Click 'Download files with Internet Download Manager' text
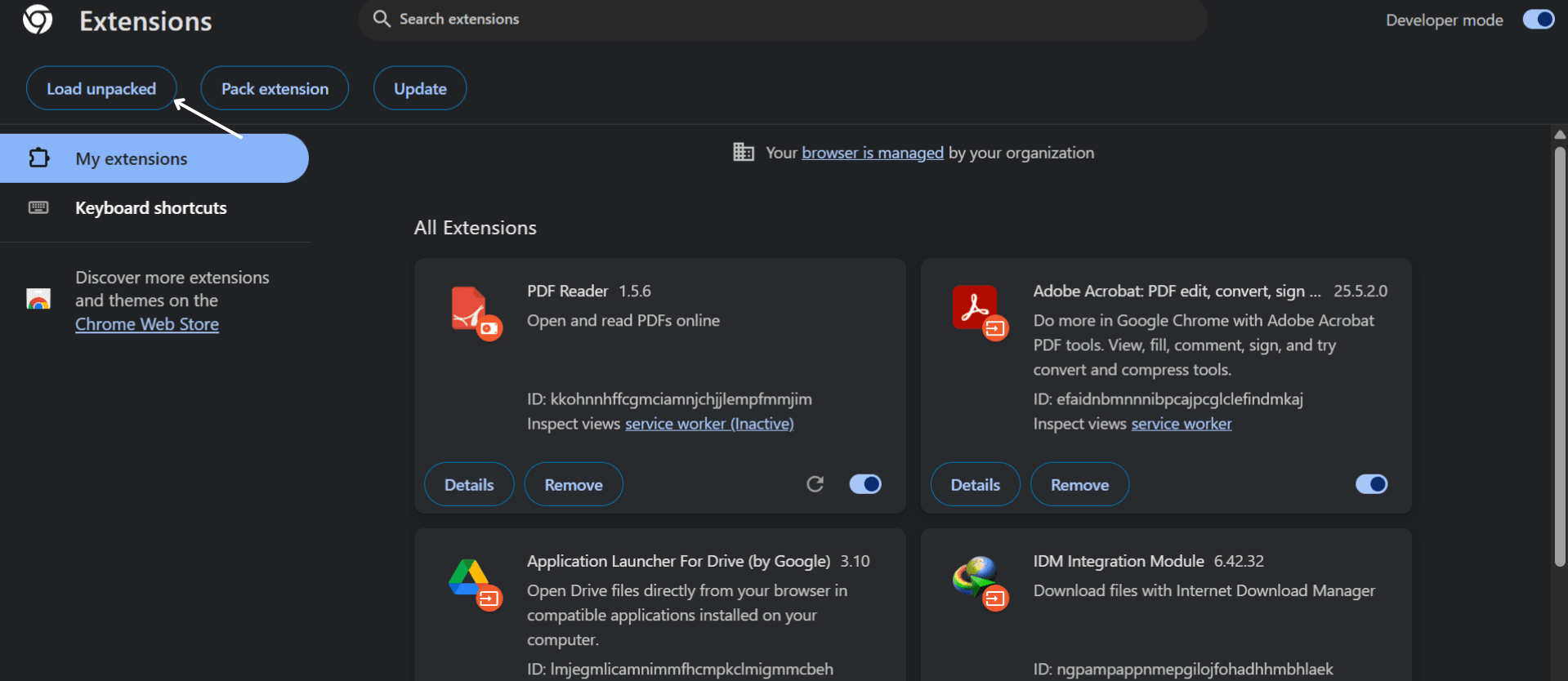The width and height of the screenshot is (1568, 681). pos(1204,590)
